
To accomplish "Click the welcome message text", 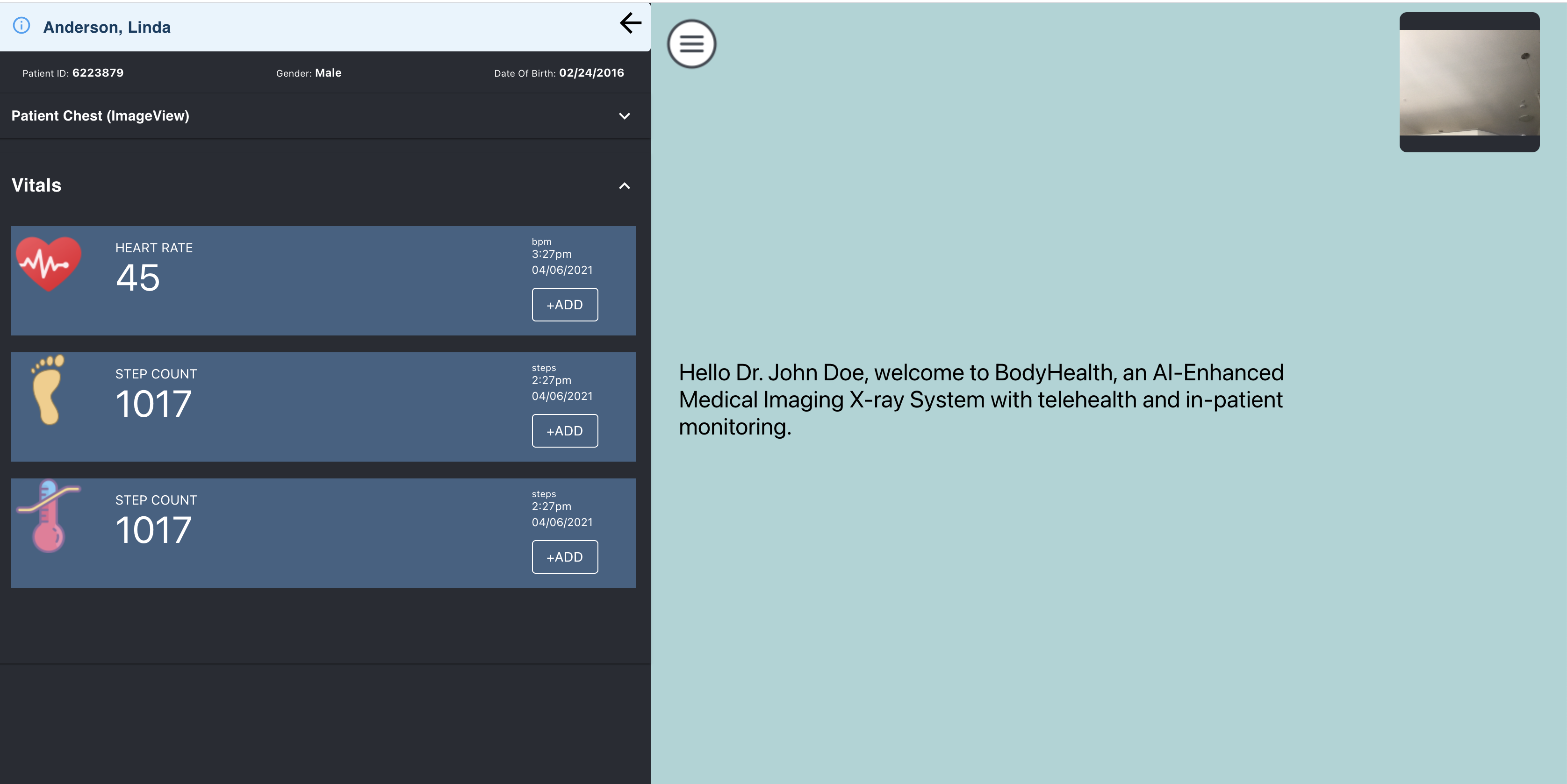I will click(981, 399).
